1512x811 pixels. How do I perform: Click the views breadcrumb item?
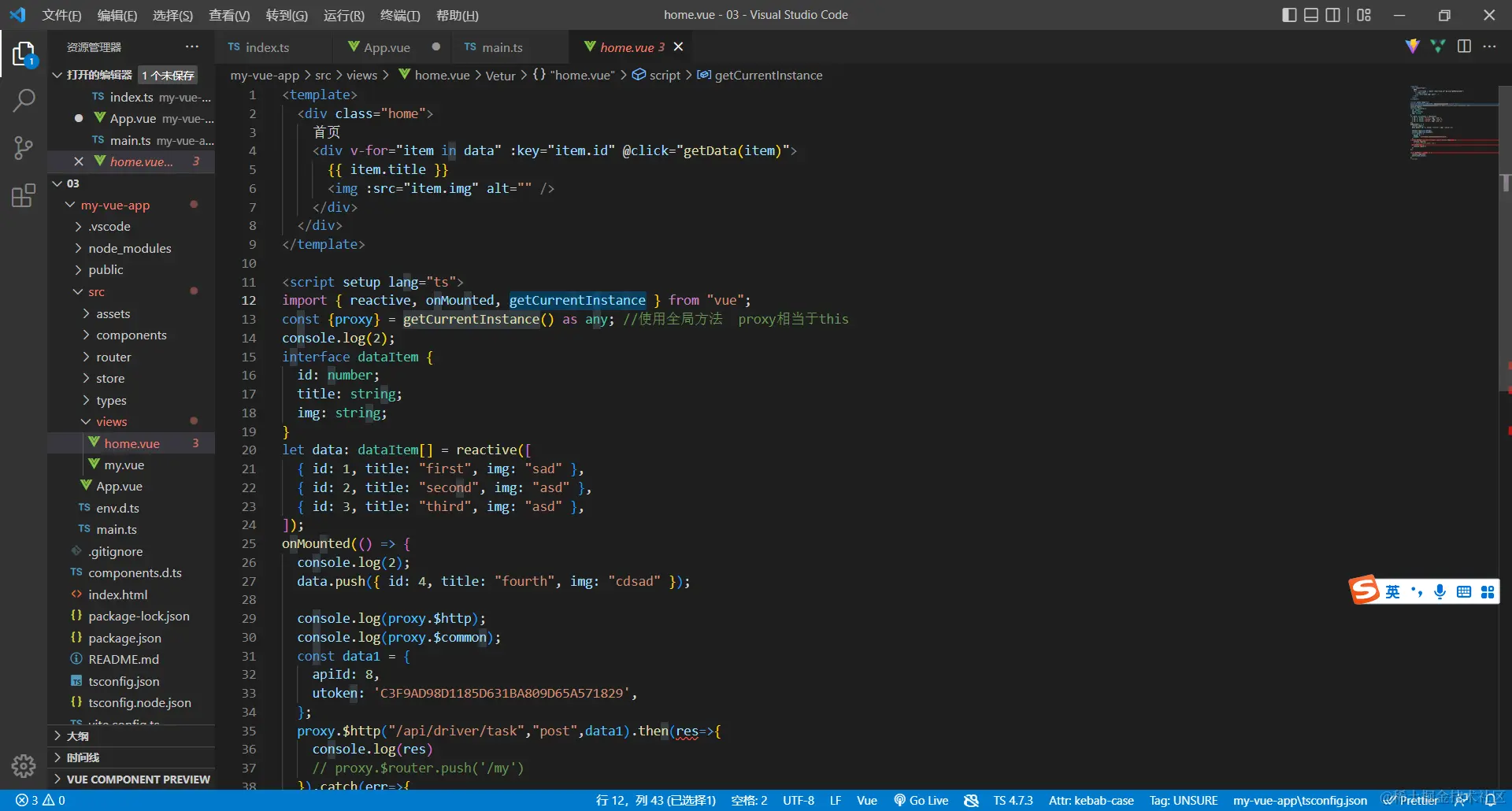point(361,76)
